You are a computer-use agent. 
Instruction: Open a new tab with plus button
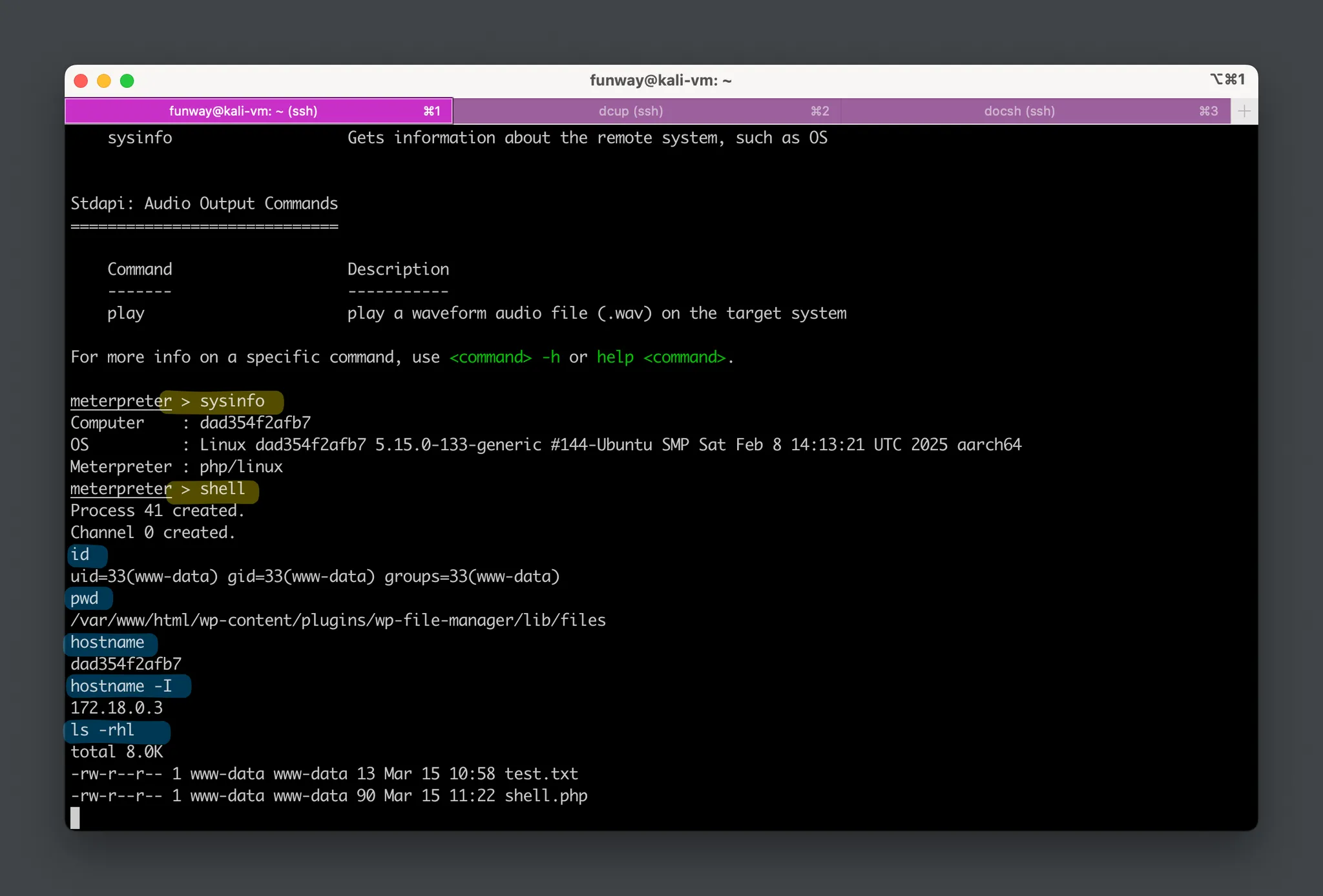coord(1244,111)
